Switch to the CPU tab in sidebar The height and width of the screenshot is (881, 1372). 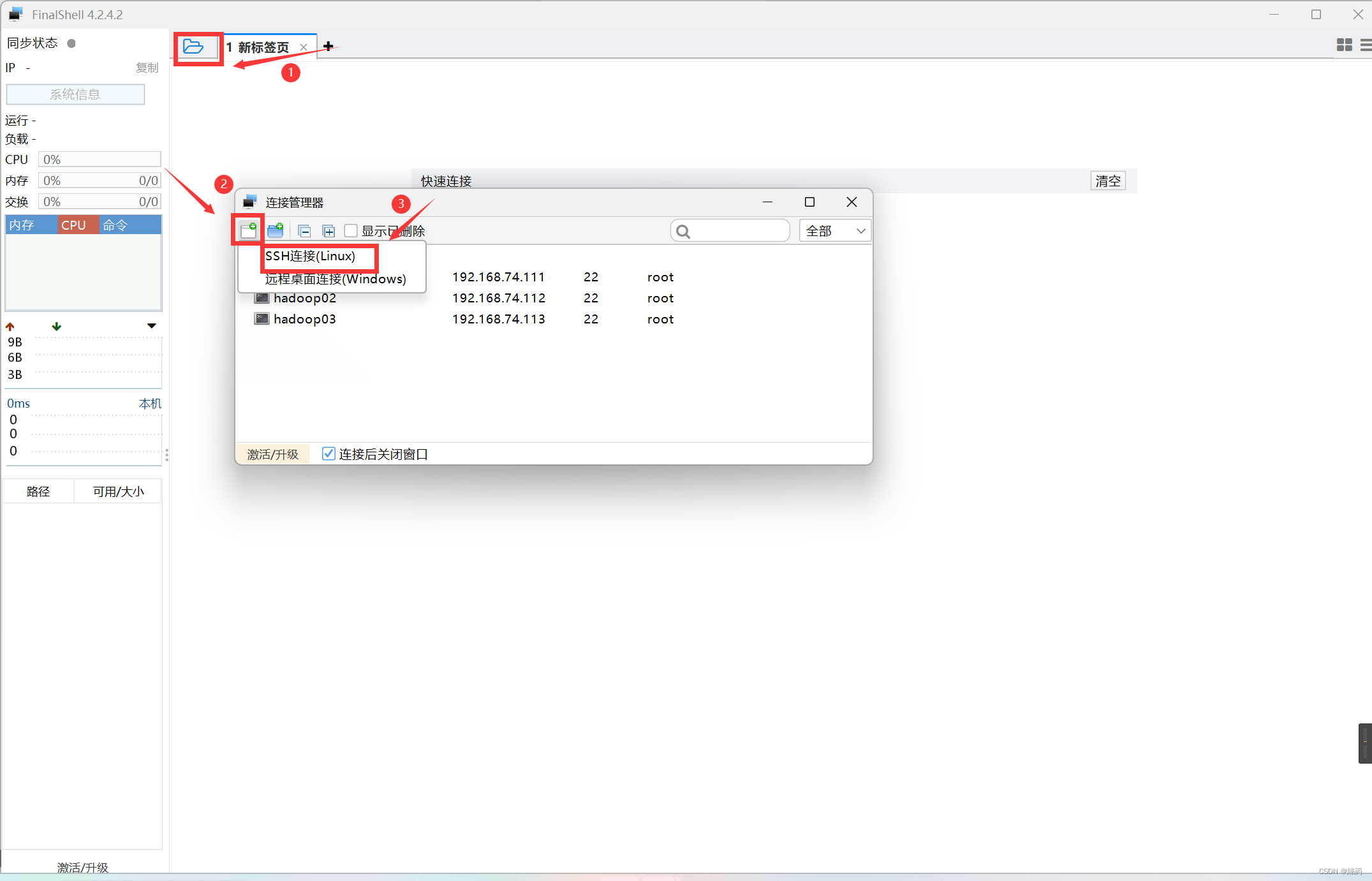point(78,225)
